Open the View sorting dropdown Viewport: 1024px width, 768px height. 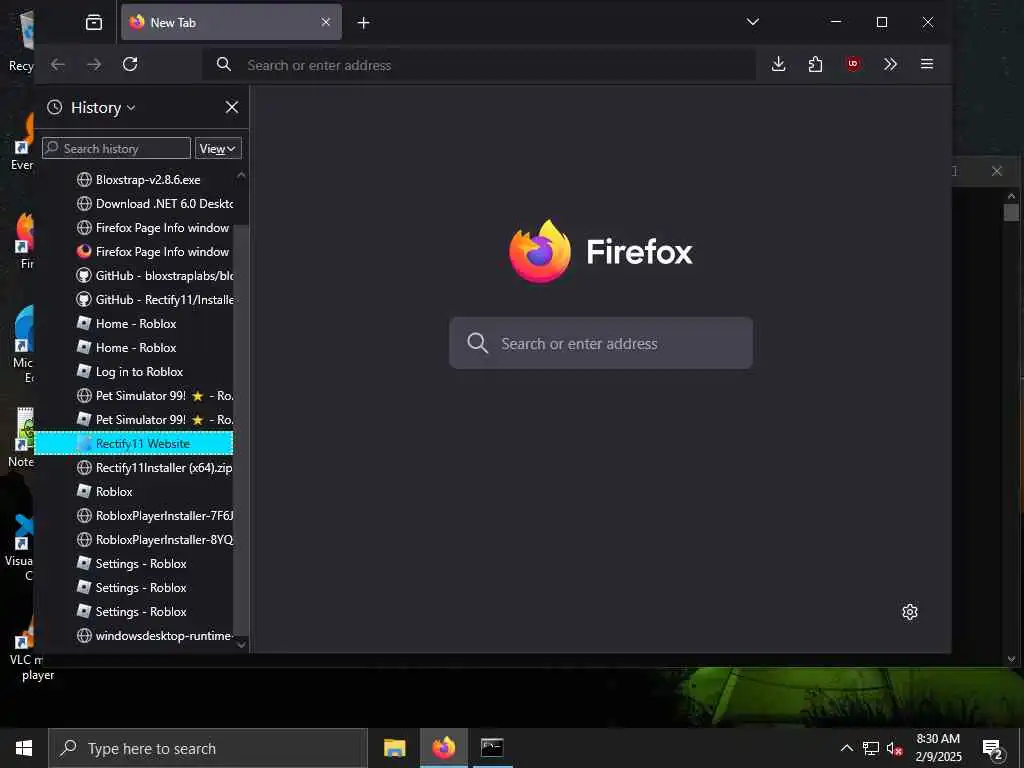[218, 148]
